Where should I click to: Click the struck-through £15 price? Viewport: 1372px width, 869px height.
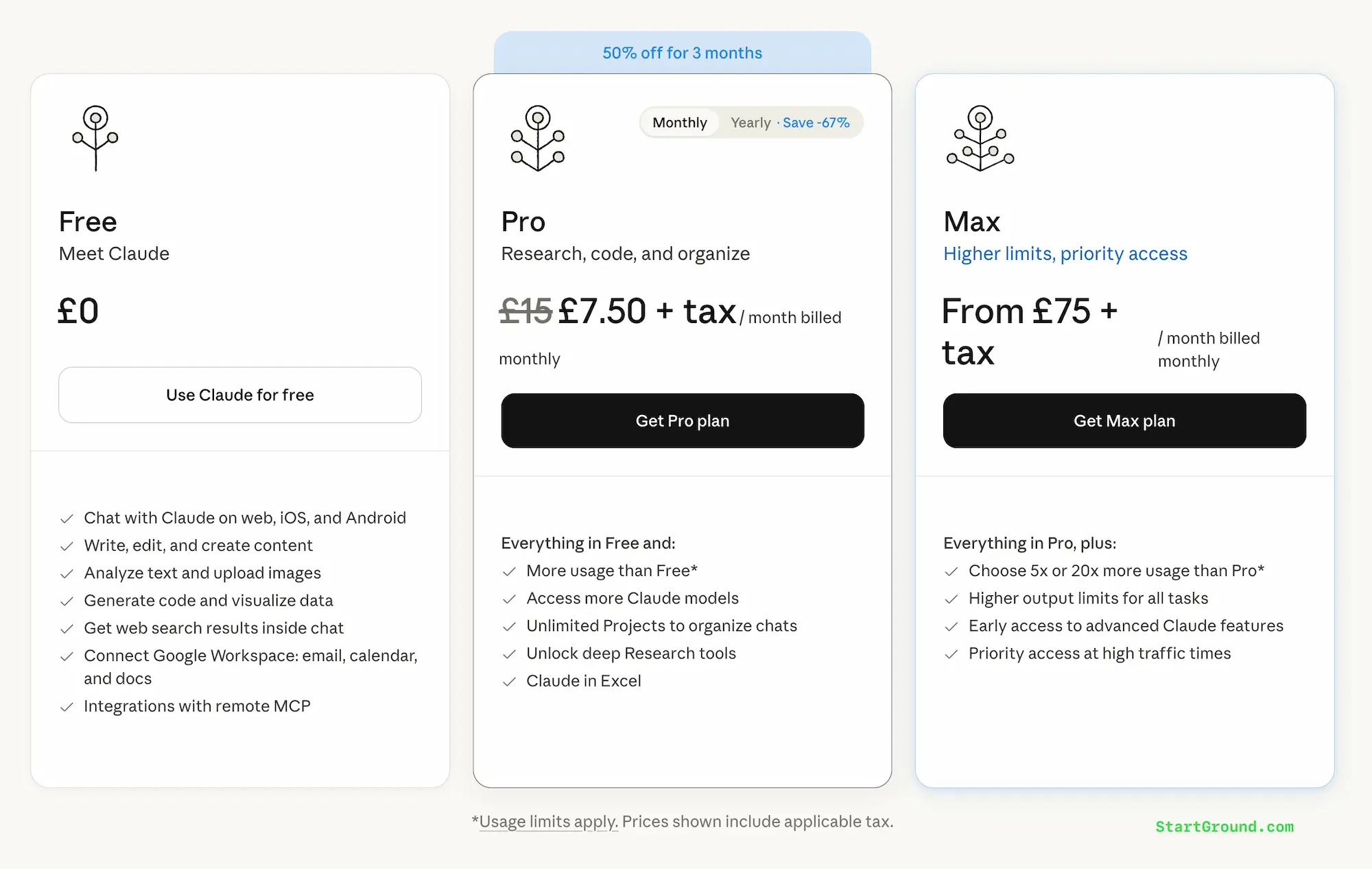coord(525,311)
